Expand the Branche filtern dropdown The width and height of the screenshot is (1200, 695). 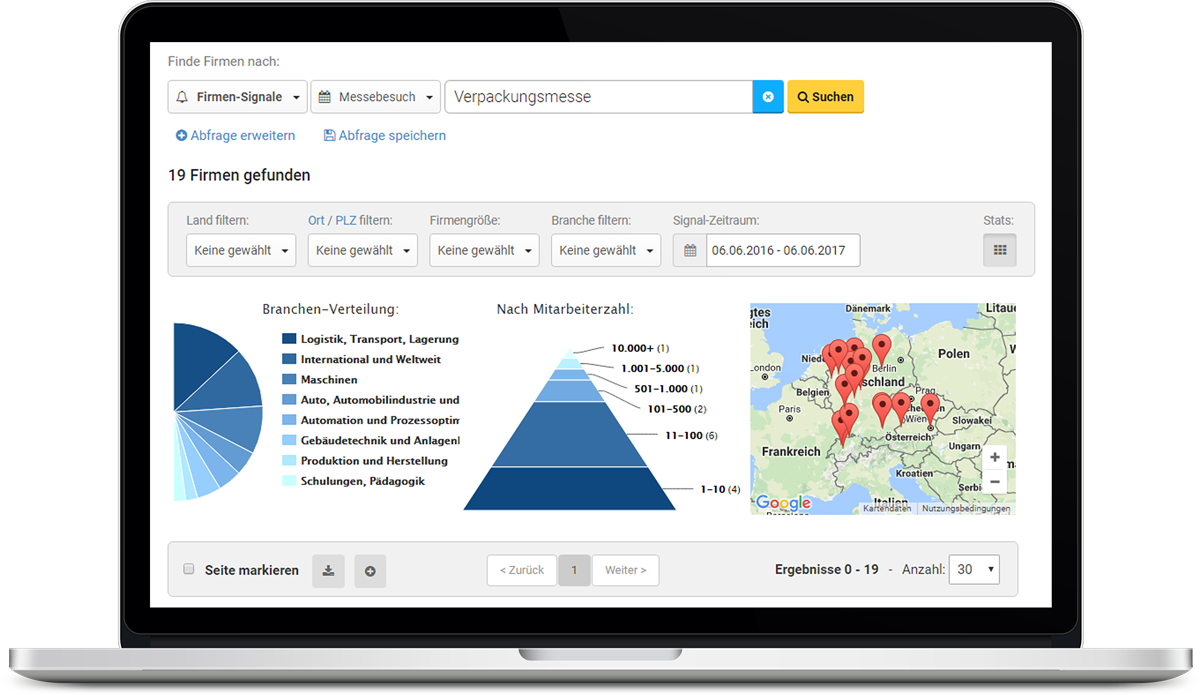(x=605, y=250)
